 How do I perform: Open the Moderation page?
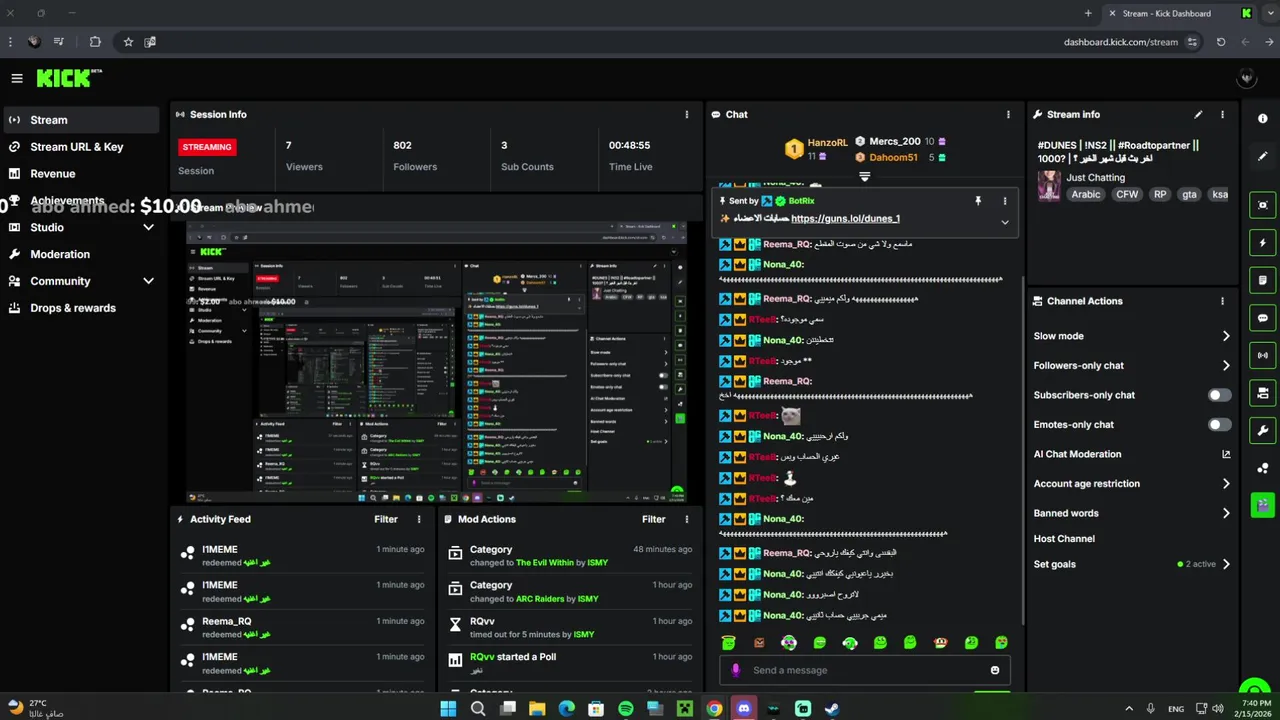(x=80, y=255)
